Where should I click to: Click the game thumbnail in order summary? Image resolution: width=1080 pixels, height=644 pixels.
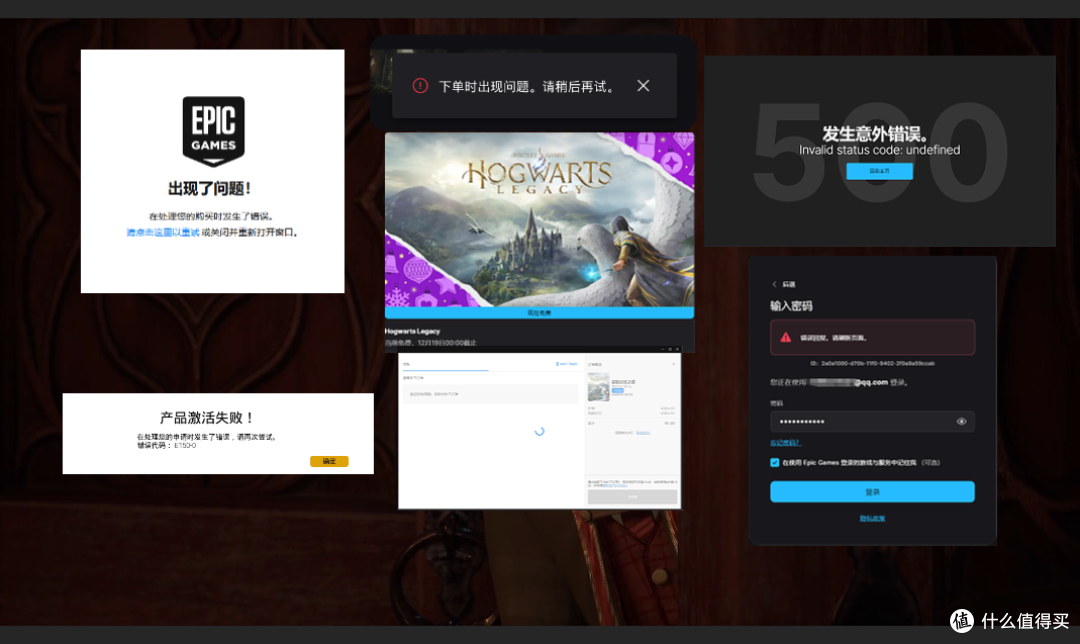[x=599, y=386]
